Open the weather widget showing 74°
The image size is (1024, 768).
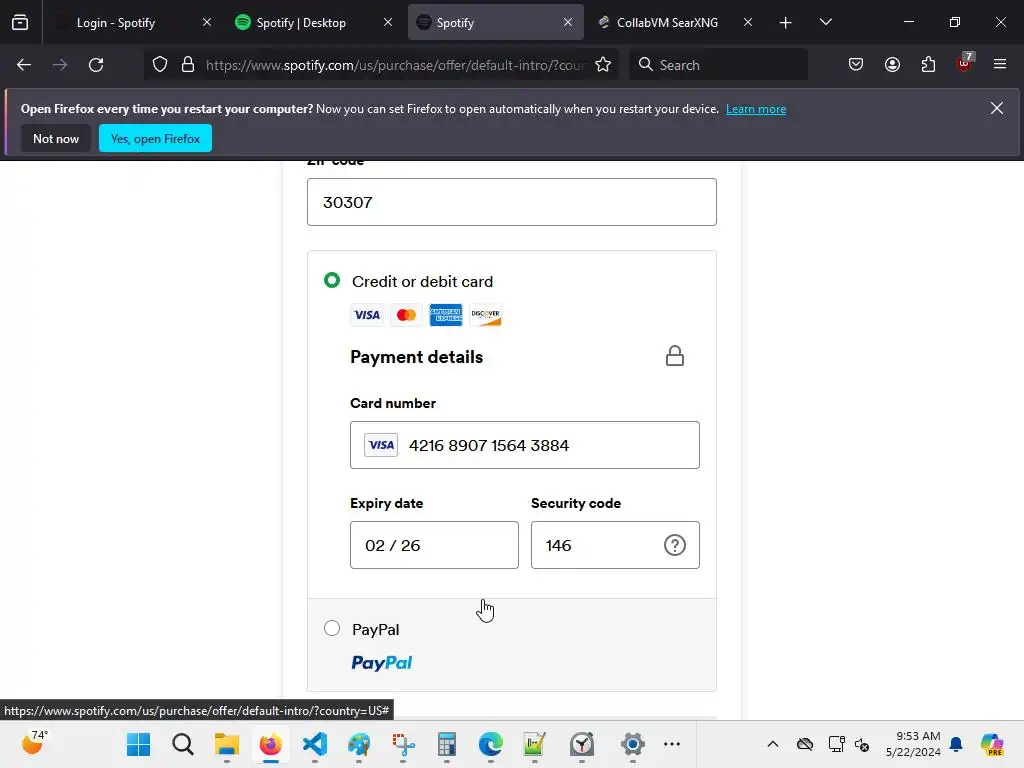(x=34, y=743)
